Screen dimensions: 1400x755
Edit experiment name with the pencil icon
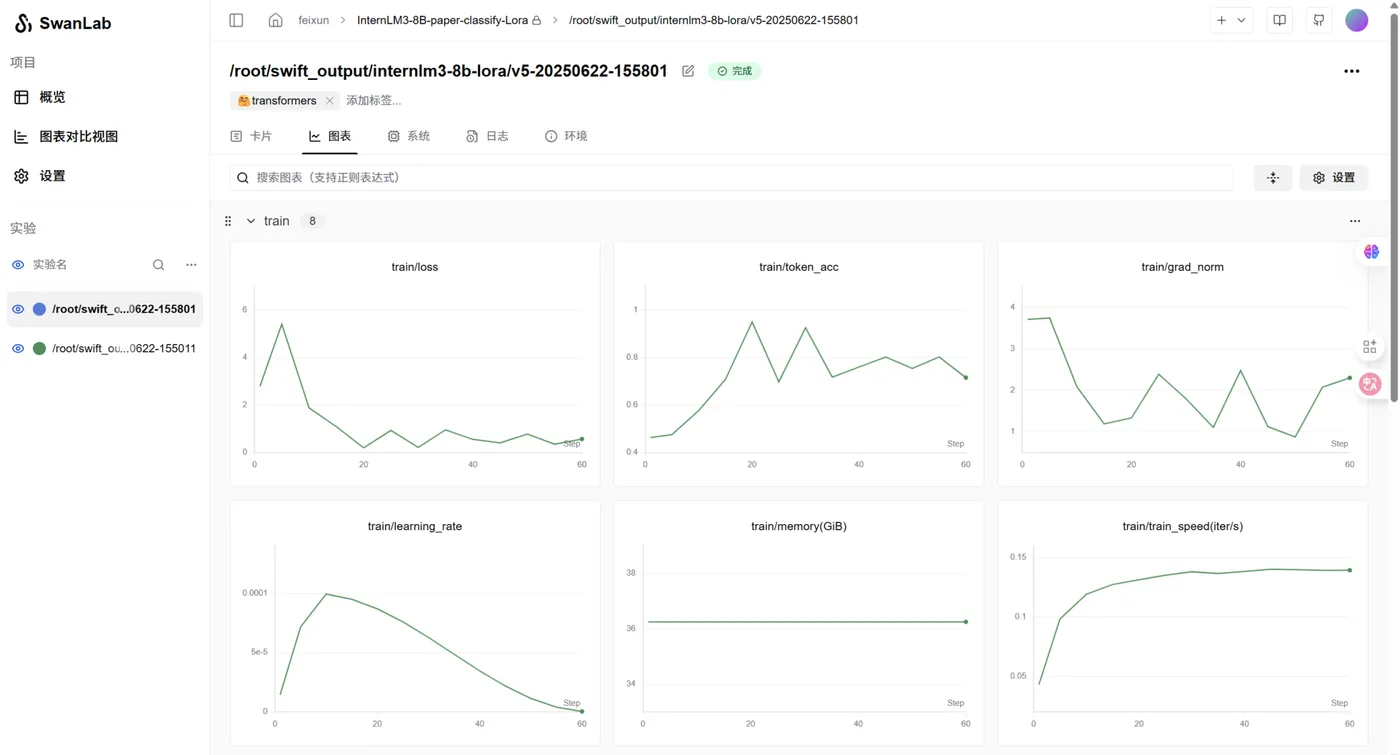click(688, 71)
